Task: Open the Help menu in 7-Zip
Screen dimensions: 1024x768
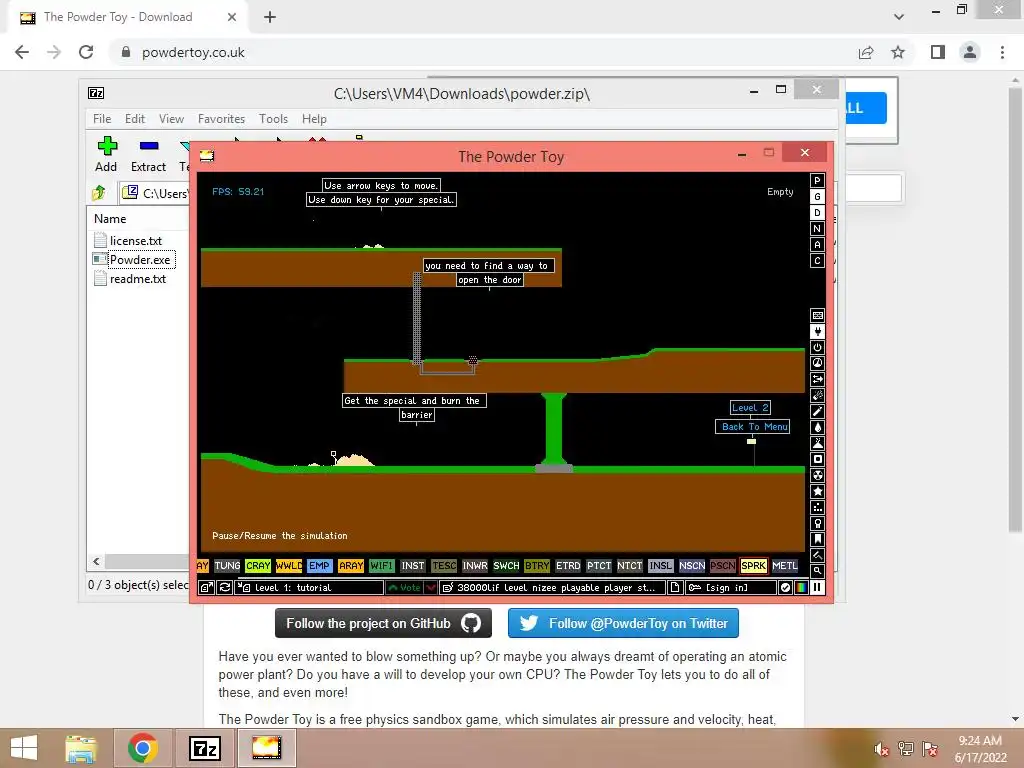Action: point(314,119)
